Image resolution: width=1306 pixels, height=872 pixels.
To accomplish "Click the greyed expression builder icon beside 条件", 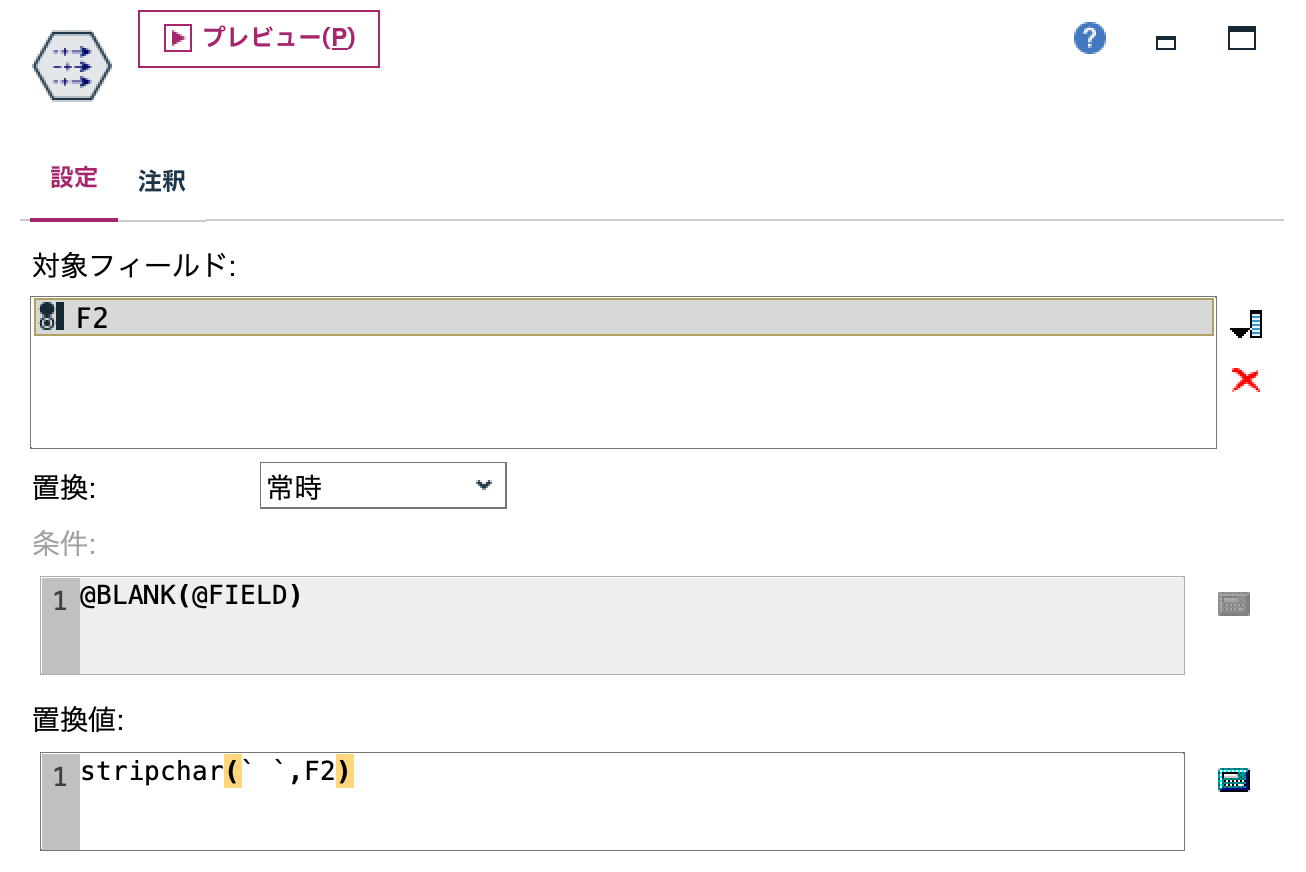I will point(1234,604).
